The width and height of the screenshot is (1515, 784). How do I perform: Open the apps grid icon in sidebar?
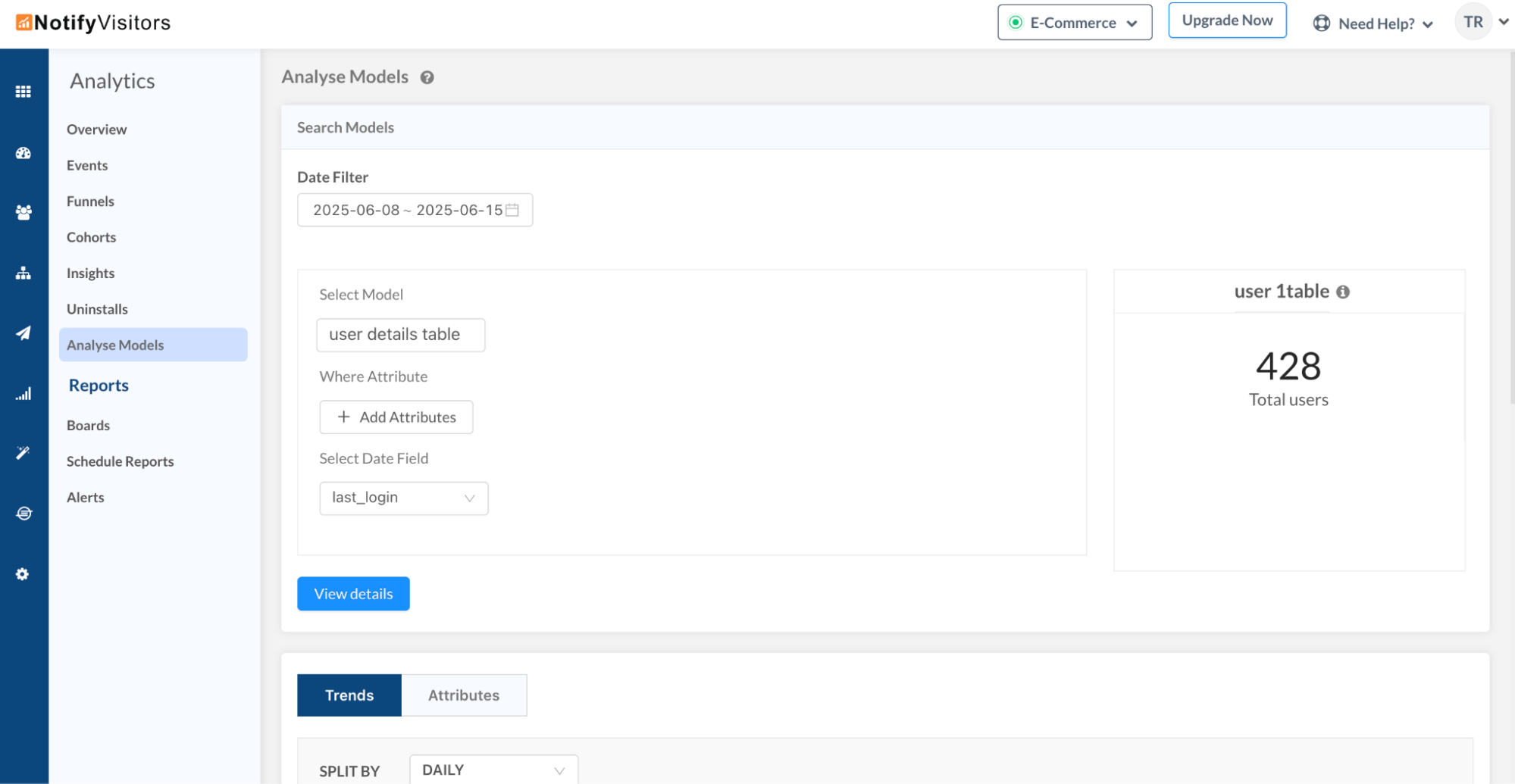(23, 92)
